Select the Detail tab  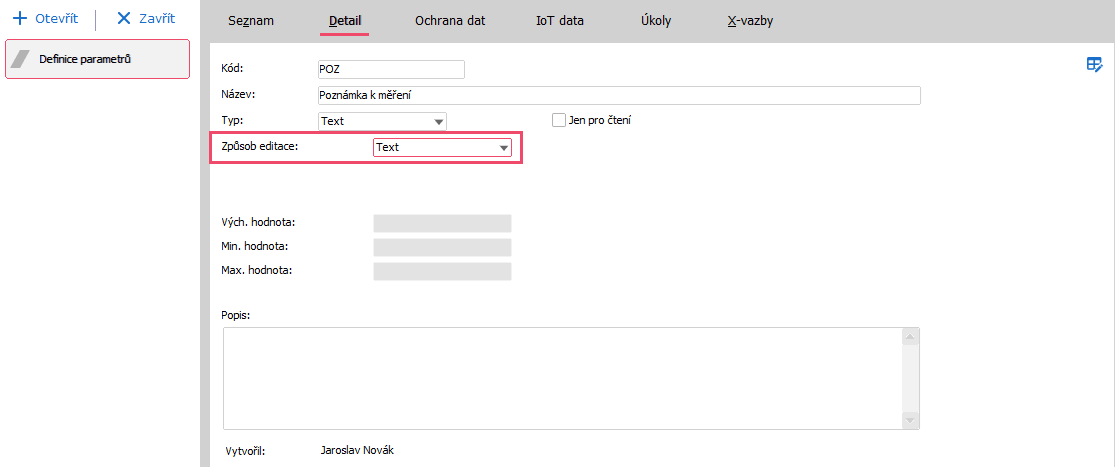(345, 20)
